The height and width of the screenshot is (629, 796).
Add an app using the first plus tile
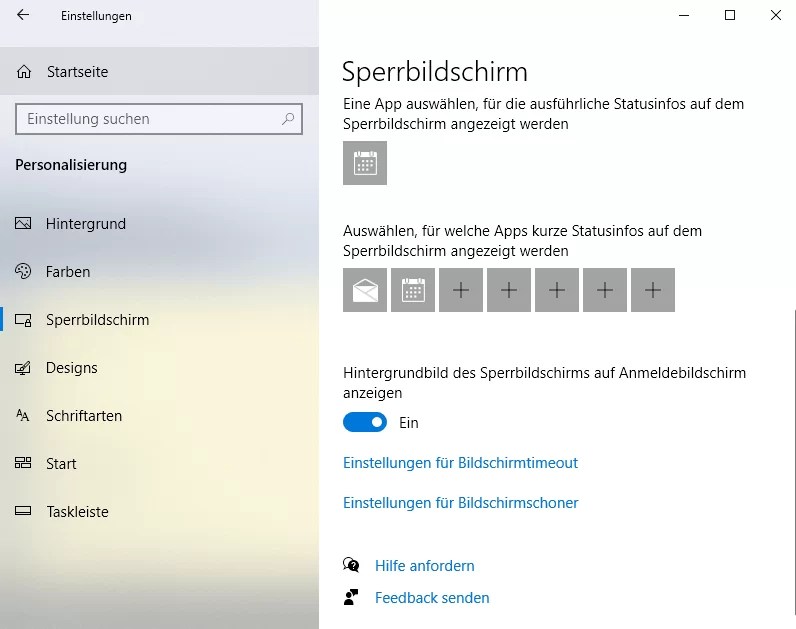click(x=461, y=290)
